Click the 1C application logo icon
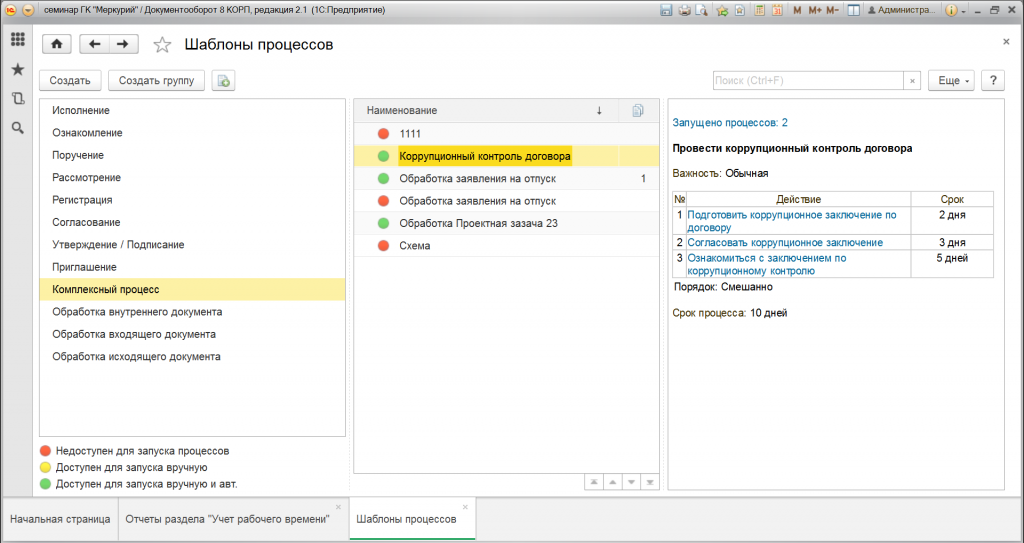 [x=11, y=10]
